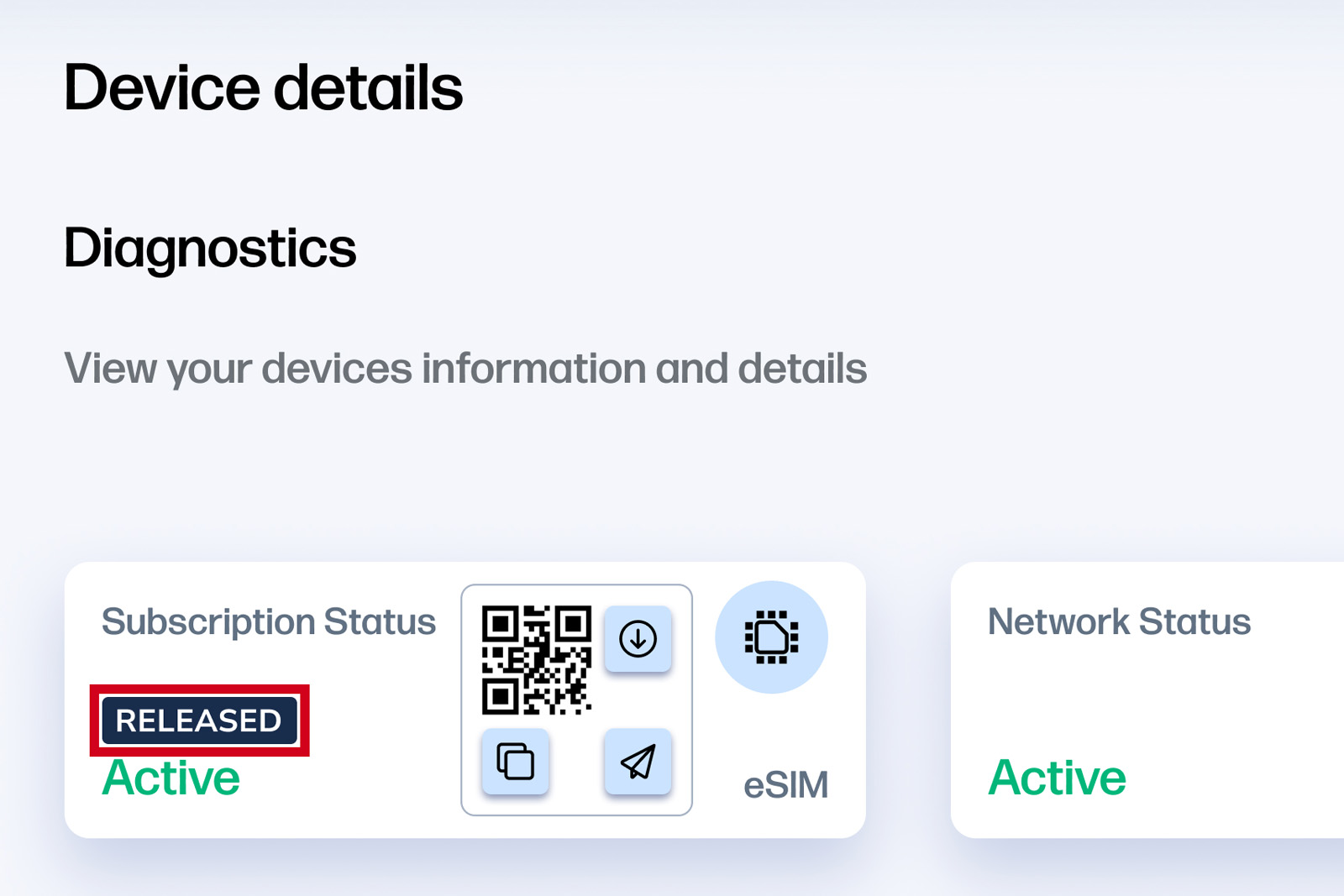
Task: Click the eSIM chip icon
Action: pos(771,637)
